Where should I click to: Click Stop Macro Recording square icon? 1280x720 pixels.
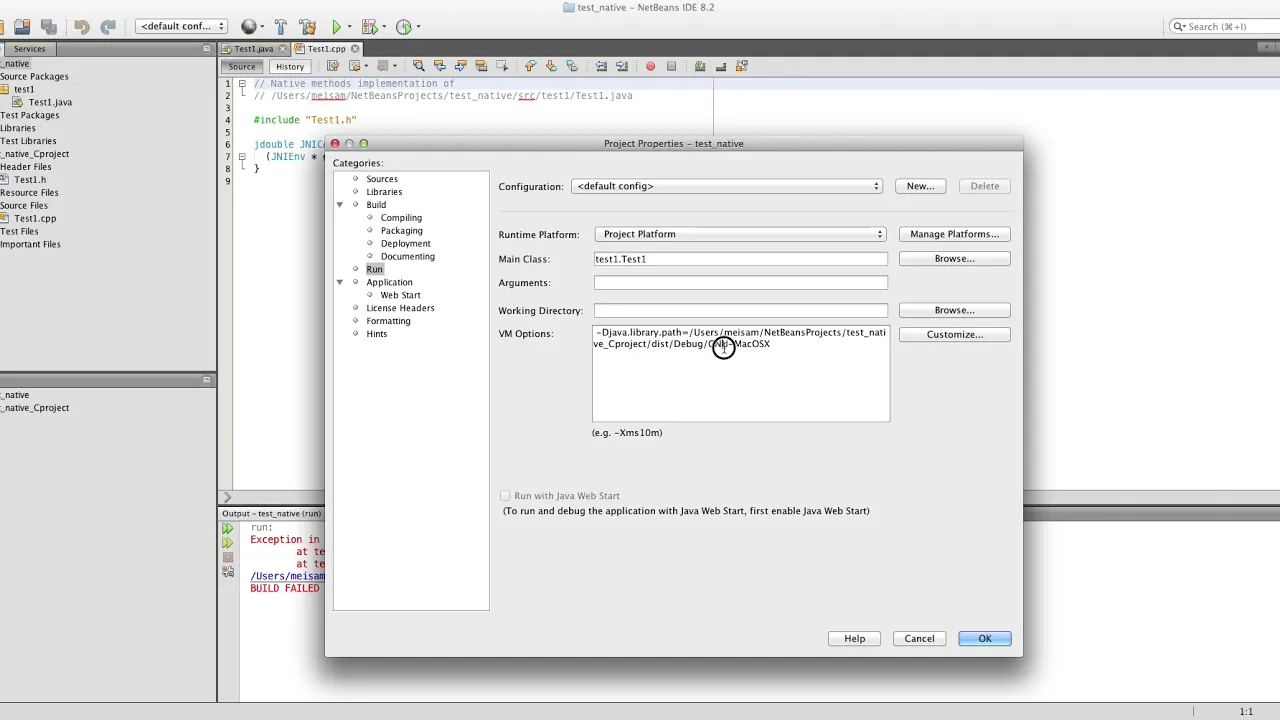pyautogui.click(x=671, y=66)
